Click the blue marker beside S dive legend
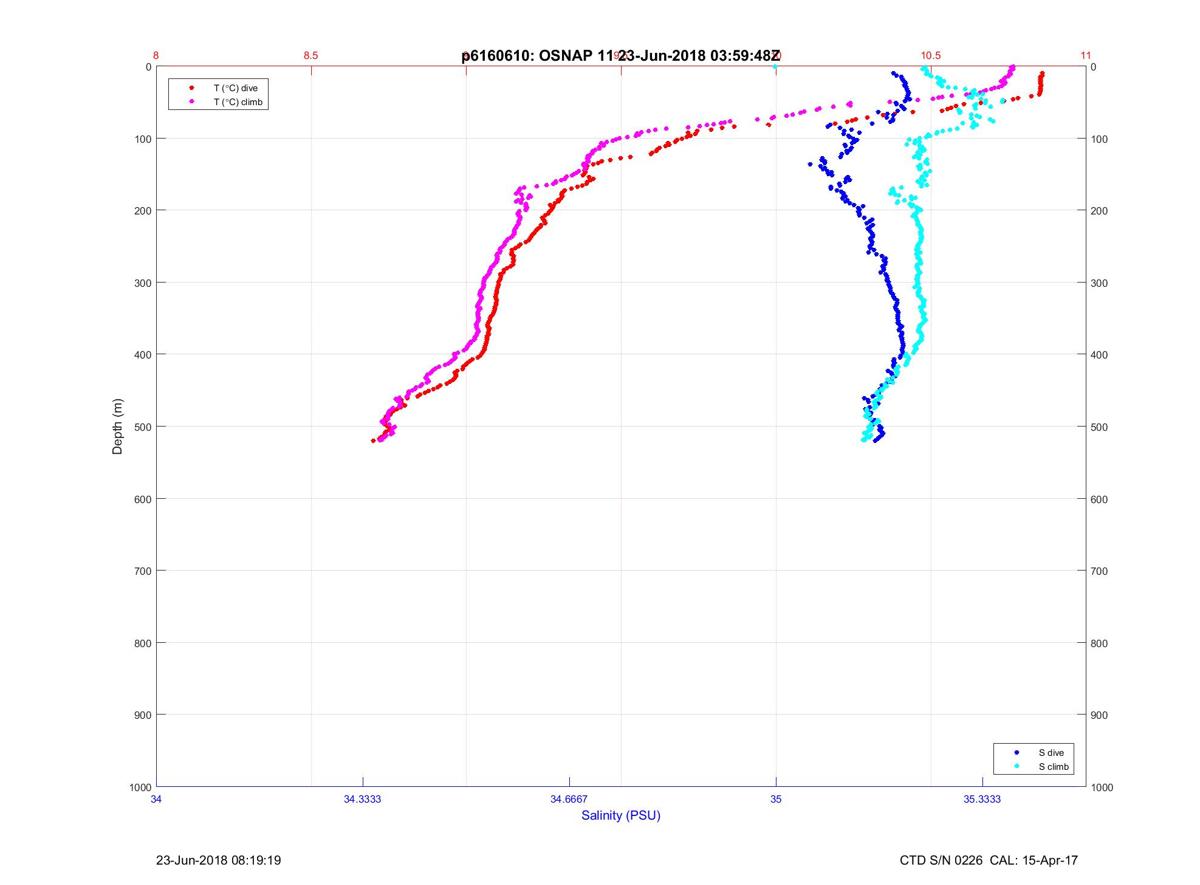Viewport: 1200px width, 885px height. [x=1016, y=752]
